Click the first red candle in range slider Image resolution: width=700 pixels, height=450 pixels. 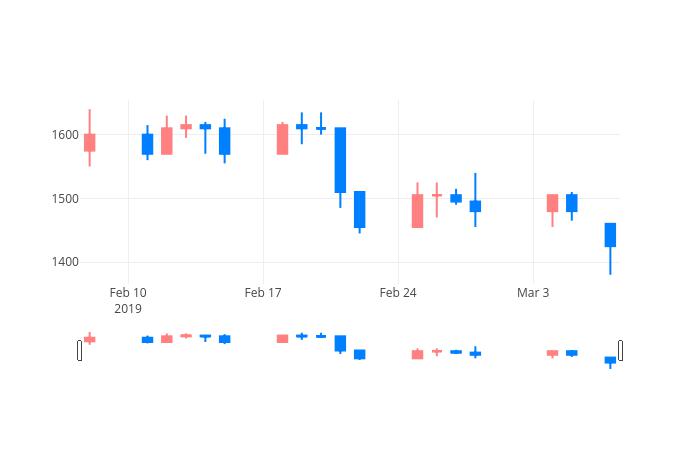pyautogui.click(x=90, y=339)
